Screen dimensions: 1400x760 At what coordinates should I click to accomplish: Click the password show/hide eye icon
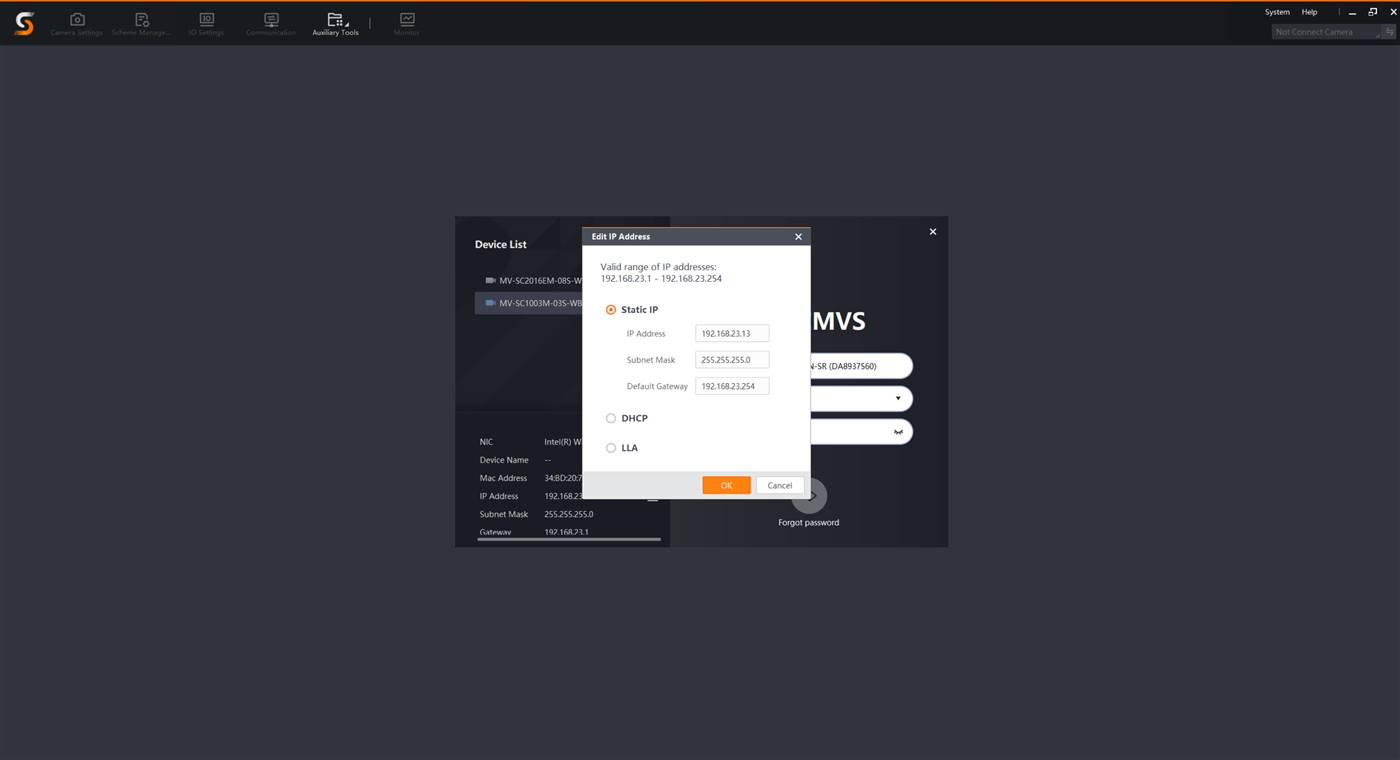pos(898,432)
